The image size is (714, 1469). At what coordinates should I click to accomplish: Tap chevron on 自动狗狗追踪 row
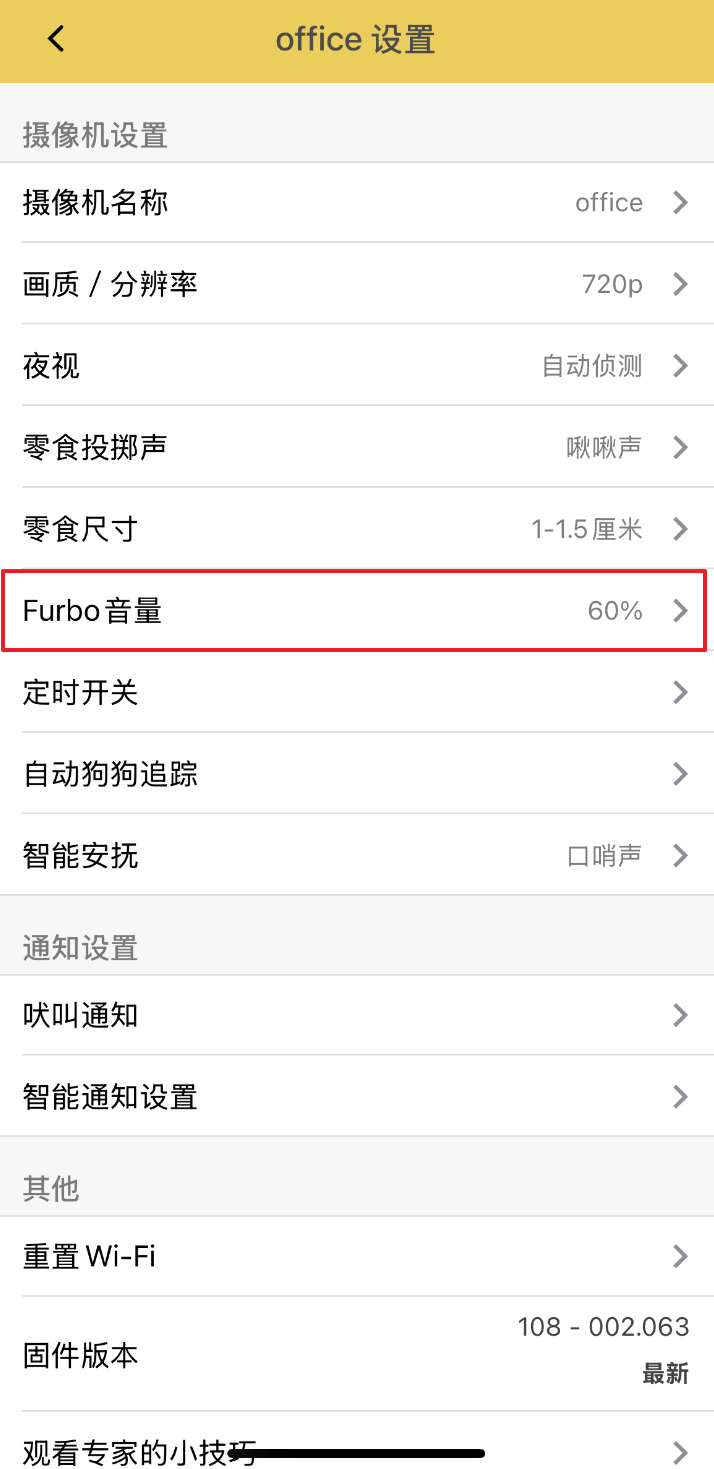tap(680, 774)
